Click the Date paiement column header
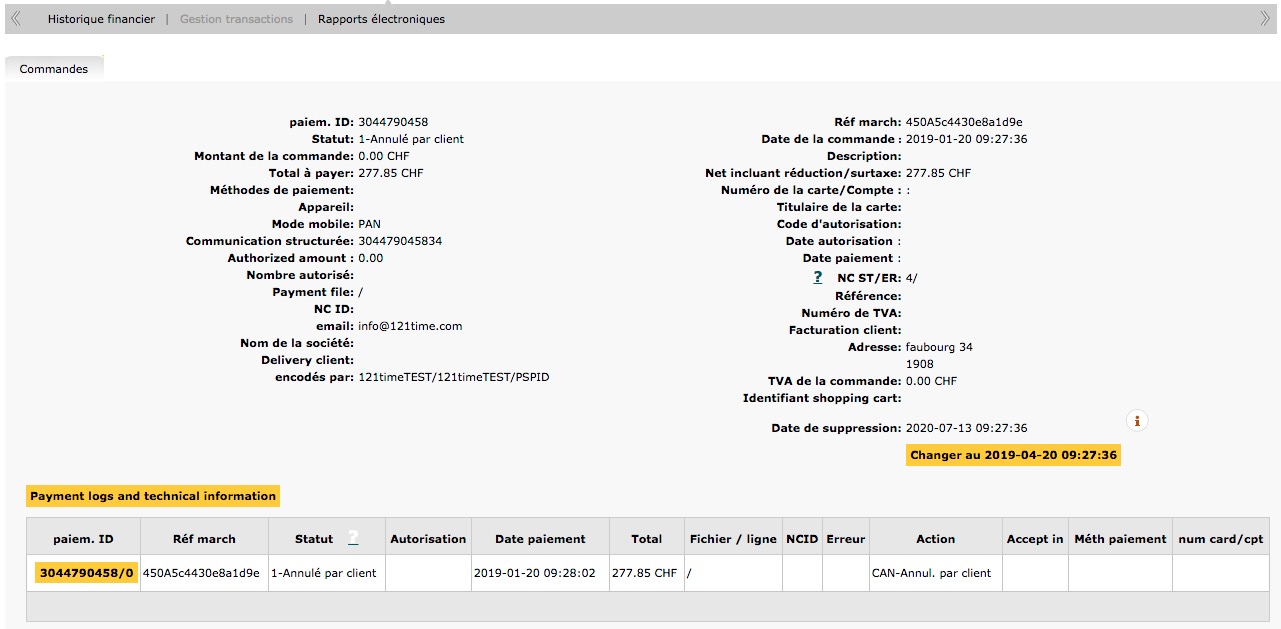Screen dimensions: 1281x629 (540, 539)
